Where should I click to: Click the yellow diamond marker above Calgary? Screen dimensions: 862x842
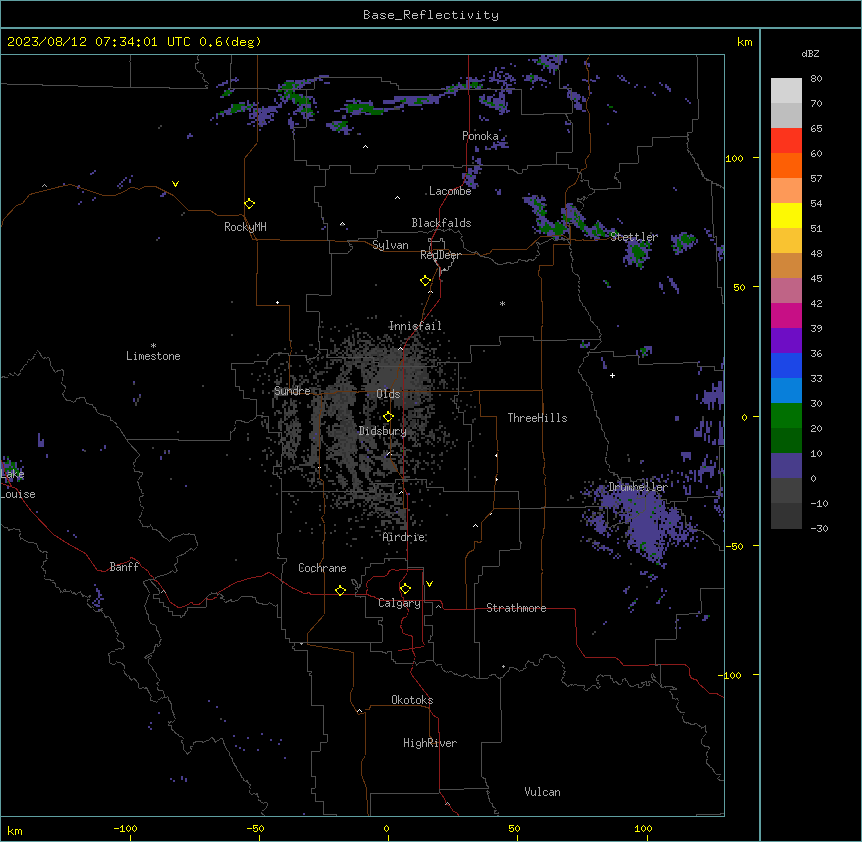[405, 589]
